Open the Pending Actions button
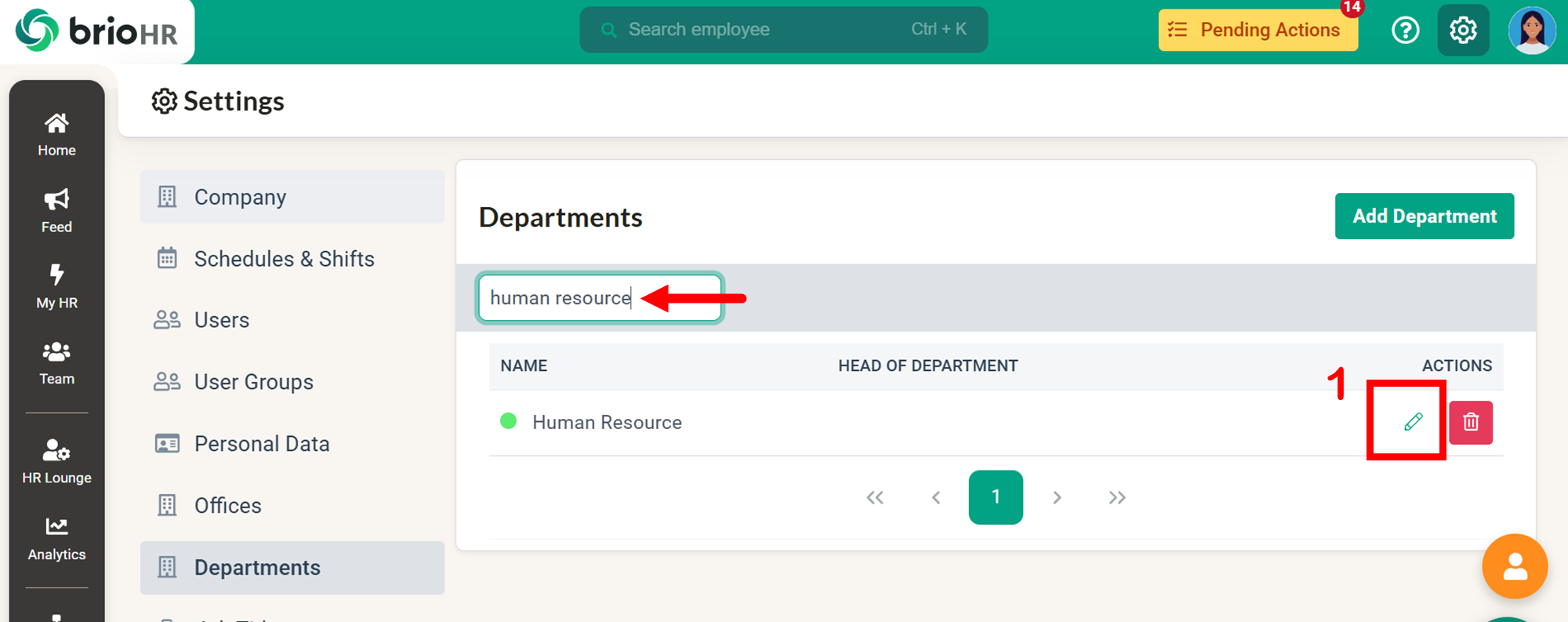This screenshot has height=622, width=1568. 1258,30
